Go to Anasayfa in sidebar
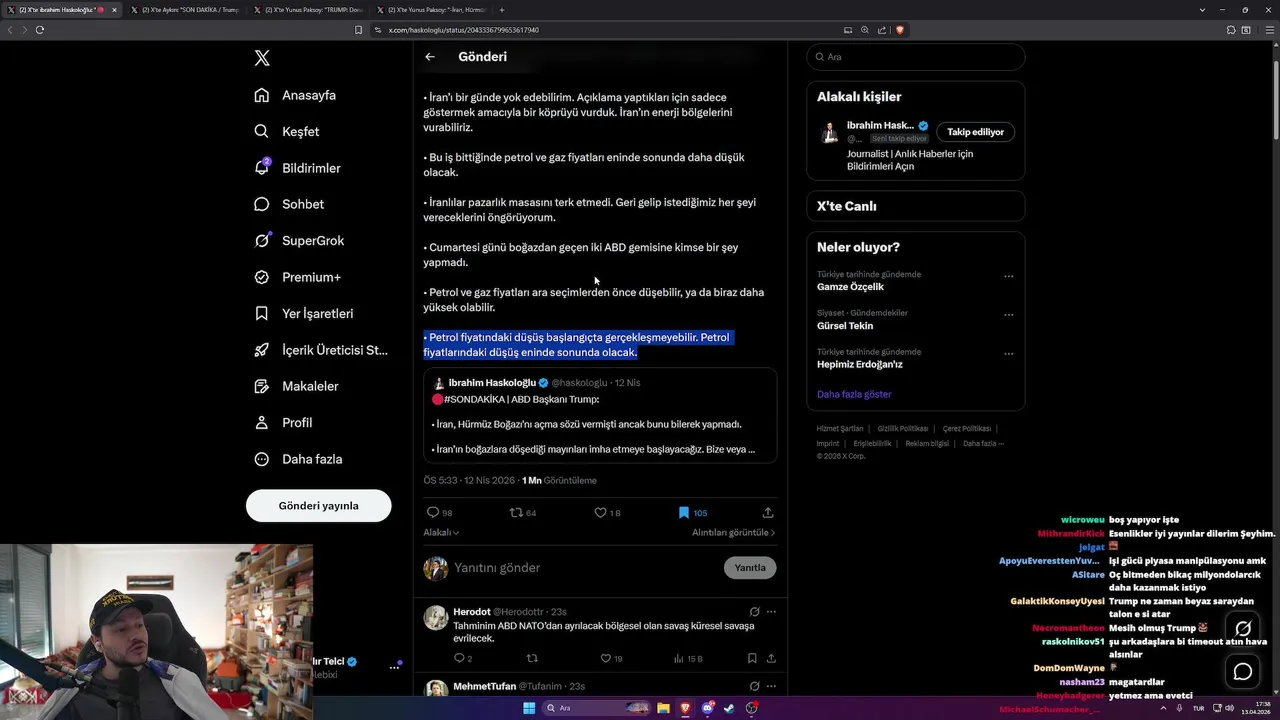The width and height of the screenshot is (1280, 720). [x=296, y=95]
